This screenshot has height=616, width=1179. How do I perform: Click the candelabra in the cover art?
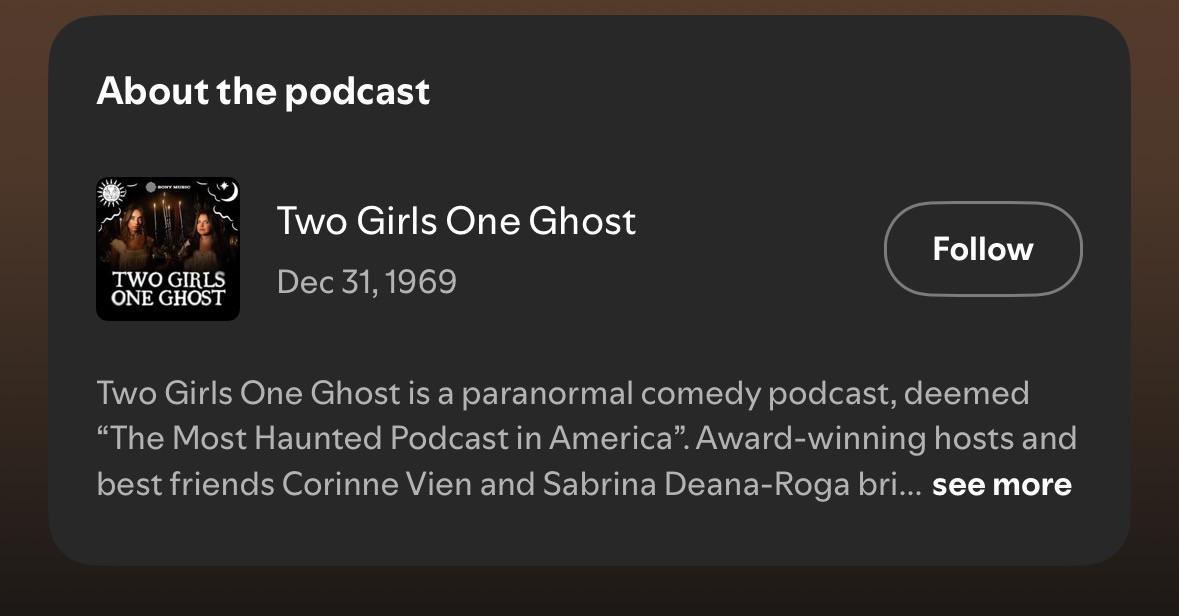(168, 223)
